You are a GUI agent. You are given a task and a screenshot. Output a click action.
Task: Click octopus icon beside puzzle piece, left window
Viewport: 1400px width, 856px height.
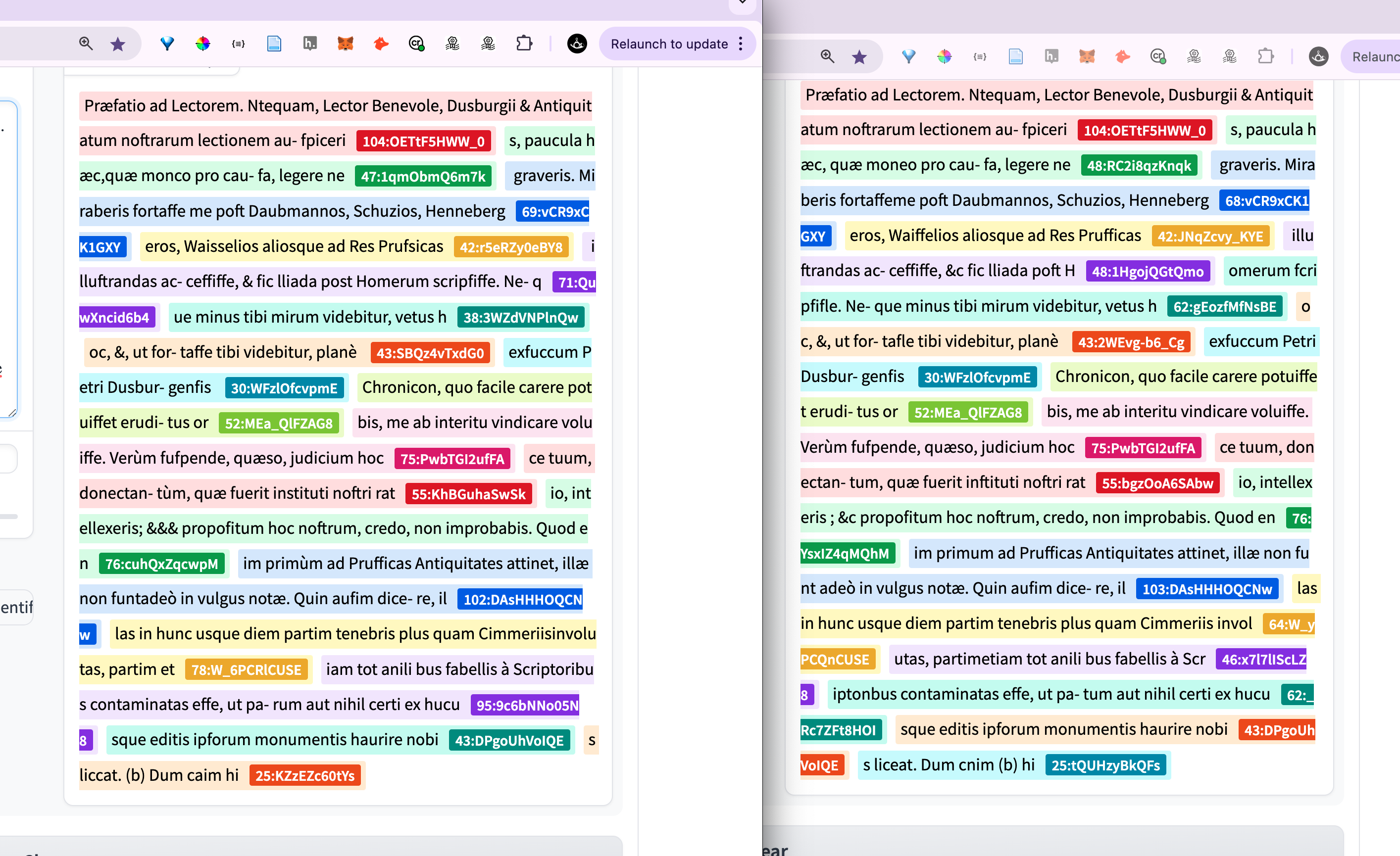coord(488,44)
